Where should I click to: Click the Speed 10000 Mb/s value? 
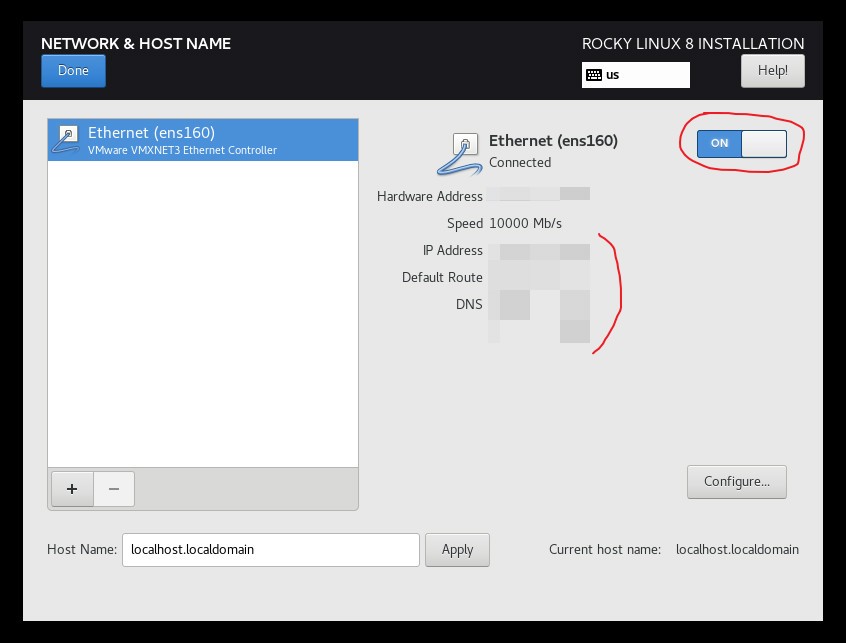[x=526, y=223]
